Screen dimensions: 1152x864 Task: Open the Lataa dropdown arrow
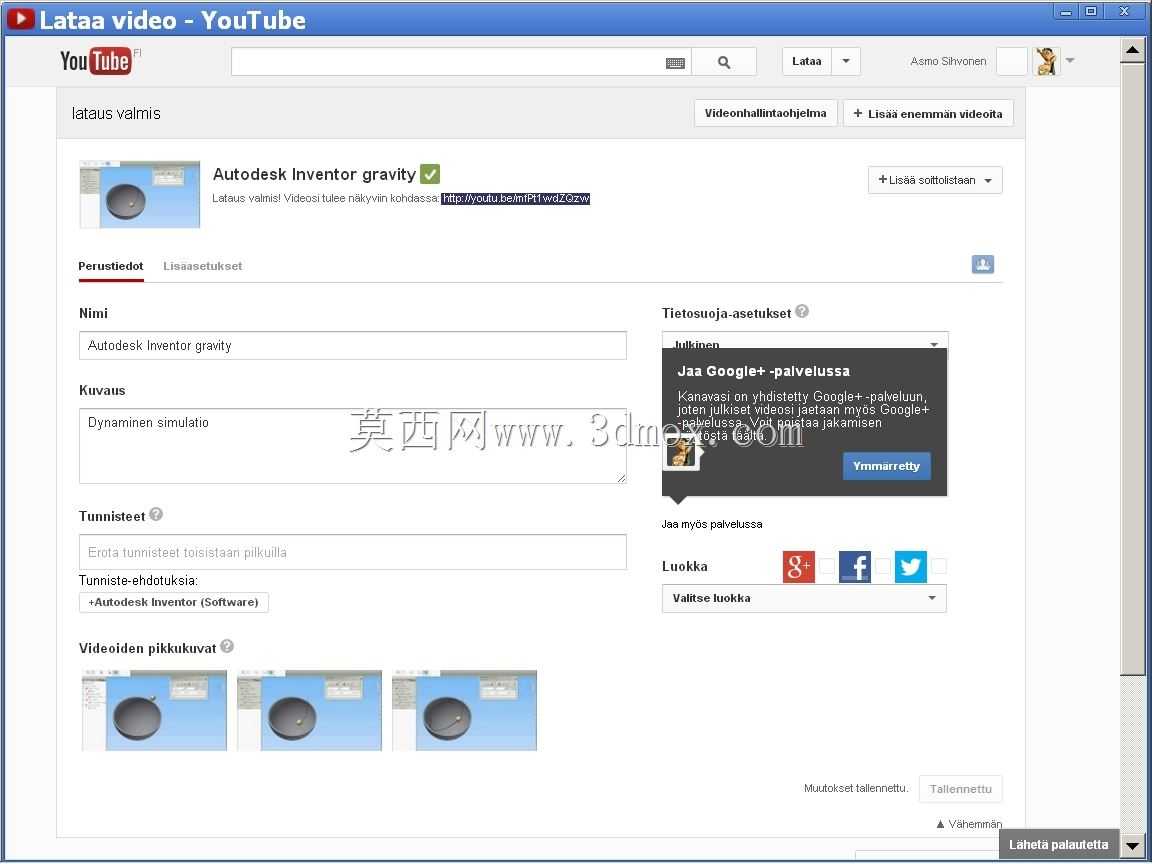846,62
